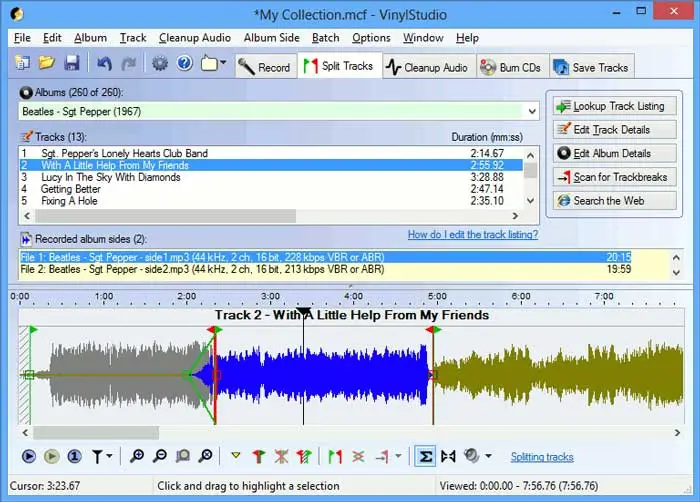Switch to the Record tab

click(265, 67)
